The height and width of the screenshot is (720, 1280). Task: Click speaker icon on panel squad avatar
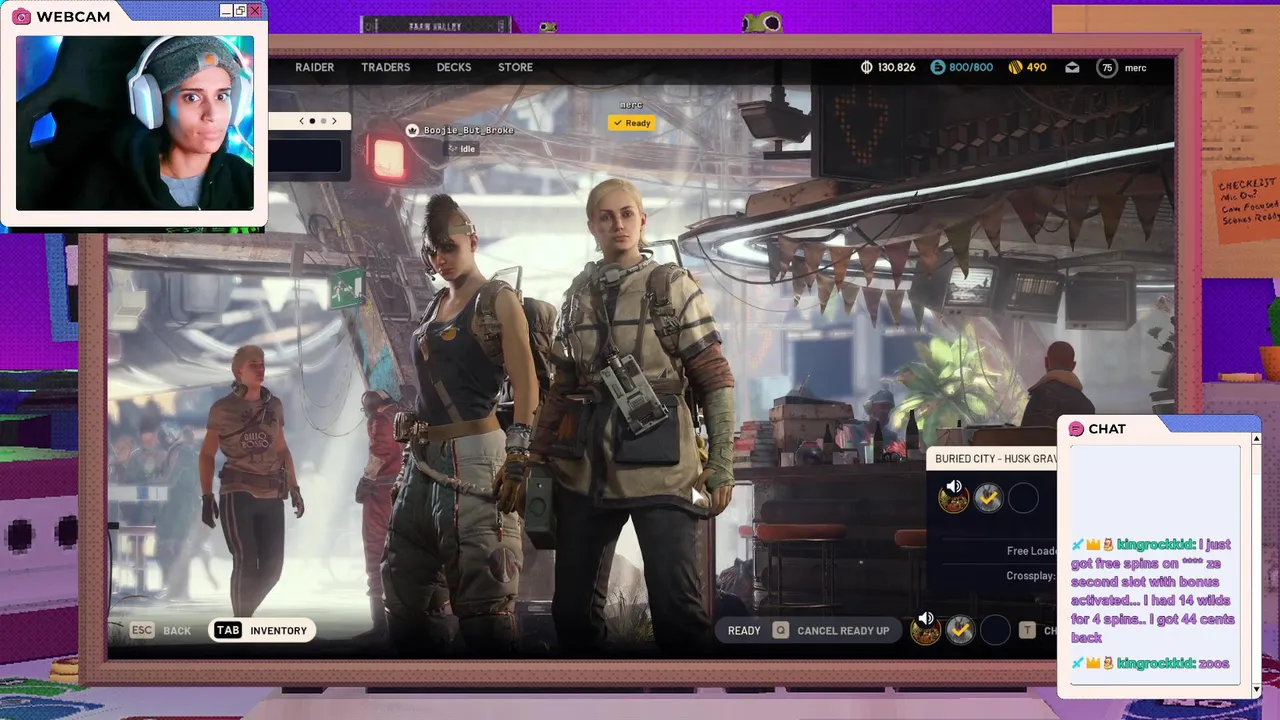click(954, 487)
